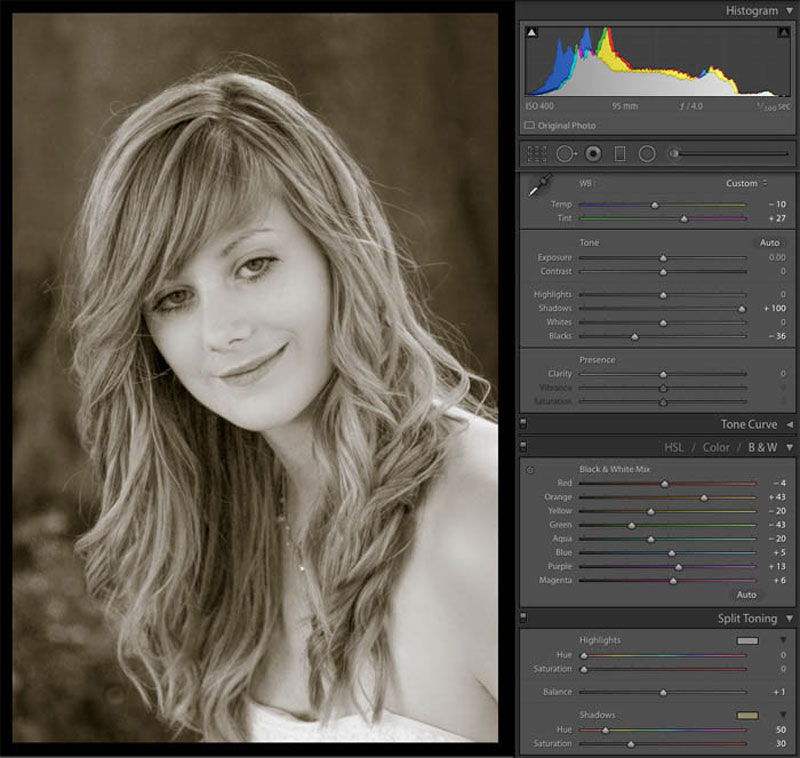Switch to the HSL tab
The height and width of the screenshot is (758, 800).
pos(673,447)
